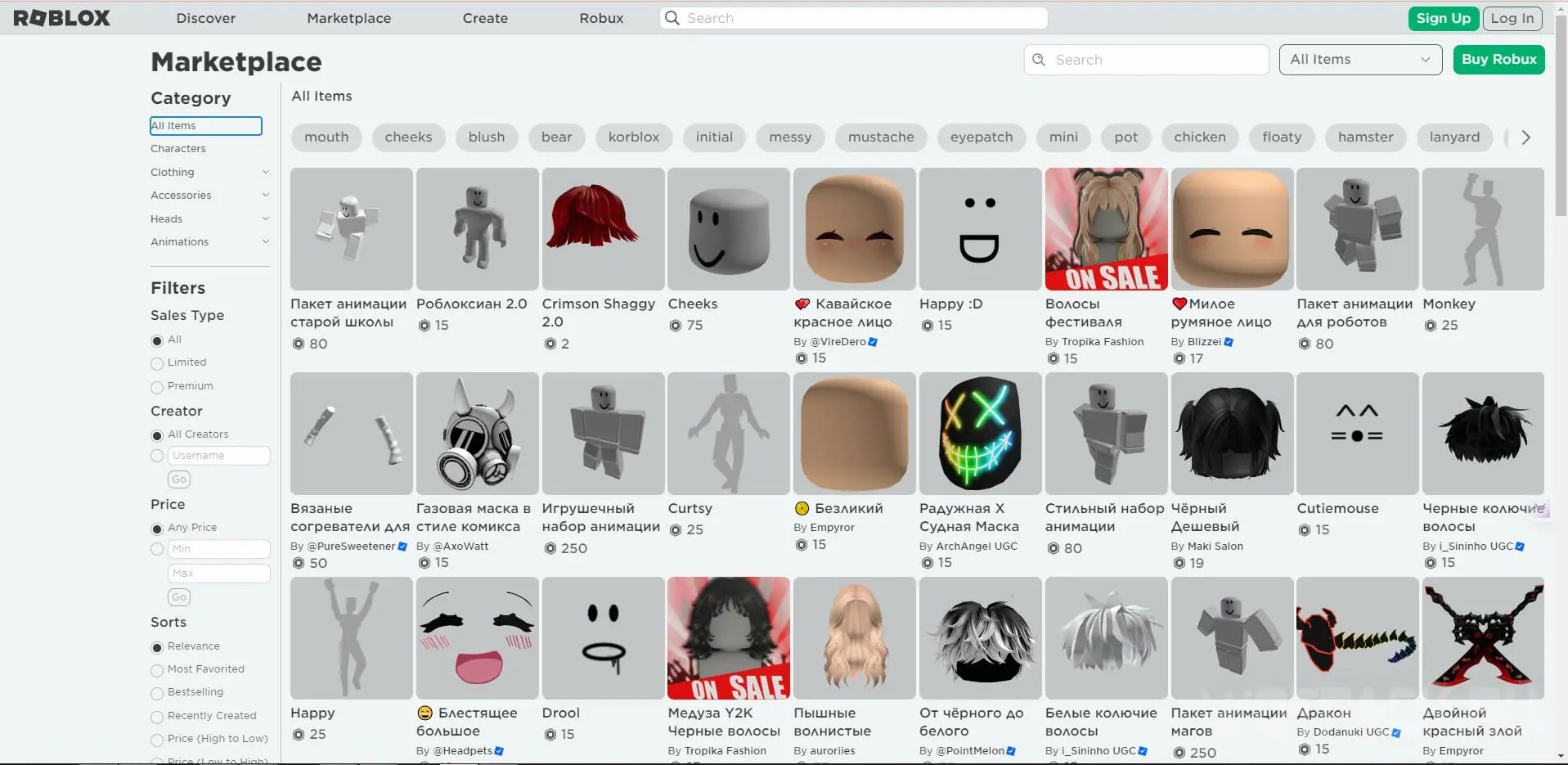1568x765 pixels.
Task: Expand the Animations category
Action: (265, 241)
